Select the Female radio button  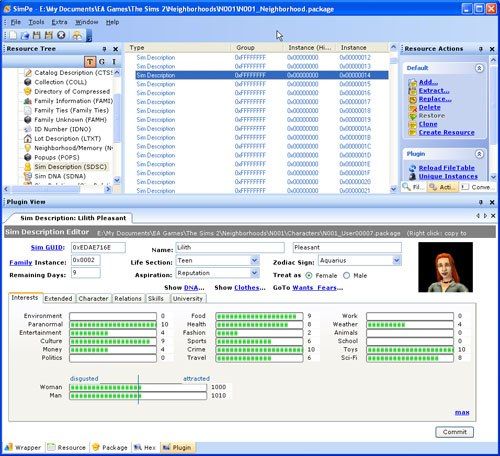pyautogui.click(x=309, y=276)
